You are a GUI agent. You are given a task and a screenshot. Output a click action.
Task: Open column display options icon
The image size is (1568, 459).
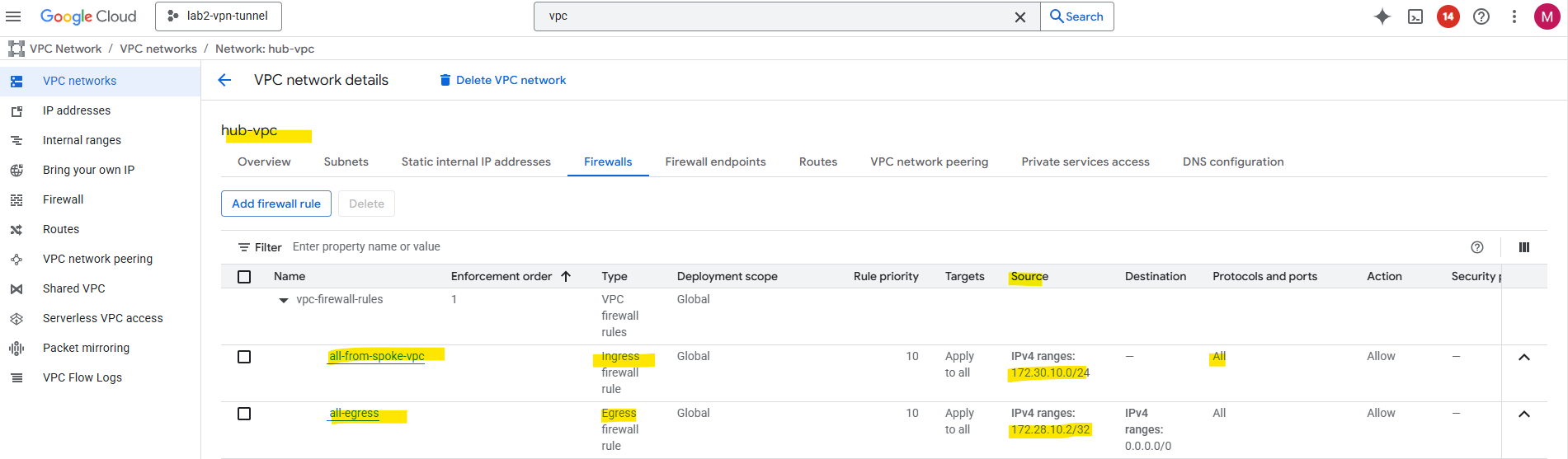click(x=1524, y=247)
